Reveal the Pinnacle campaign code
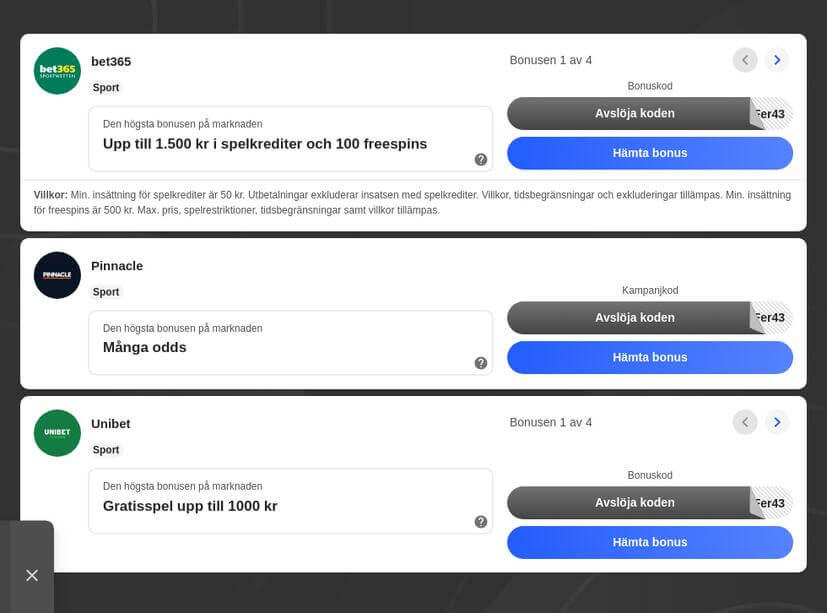This screenshot has height=613, width=827. (x=634, y=317)
